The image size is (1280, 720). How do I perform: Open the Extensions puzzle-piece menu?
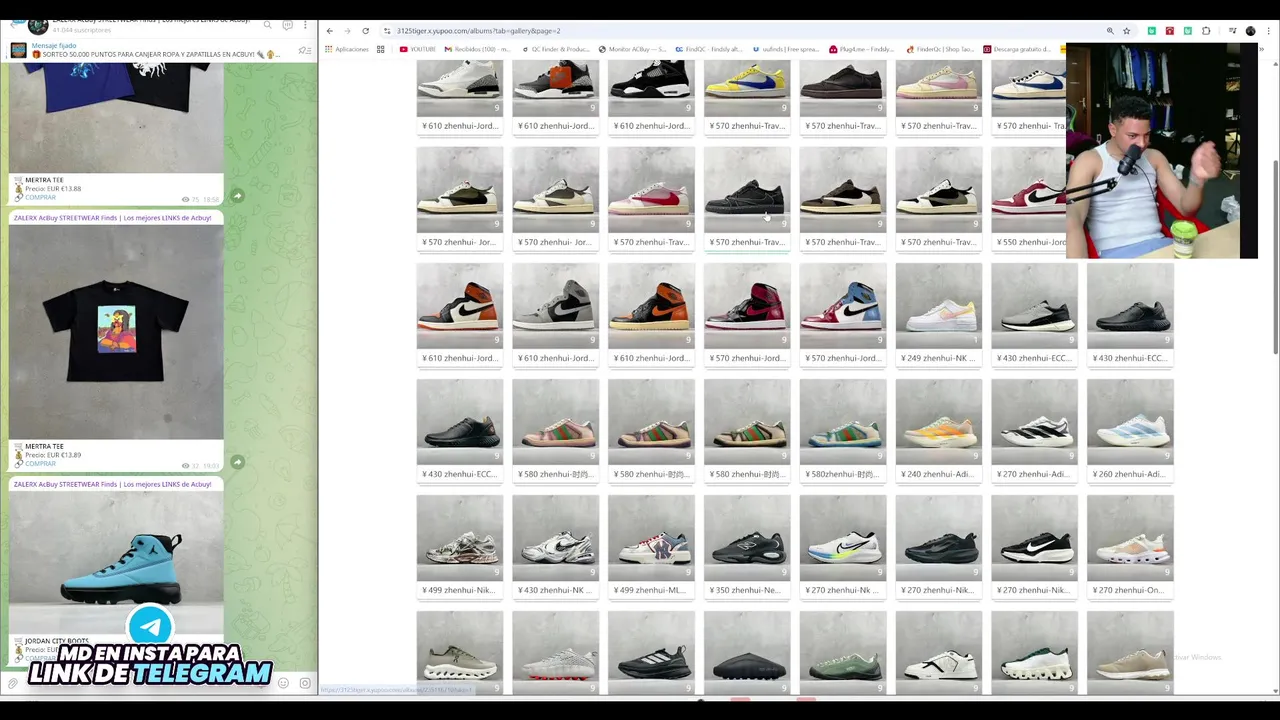click(x=1206, y=31)
